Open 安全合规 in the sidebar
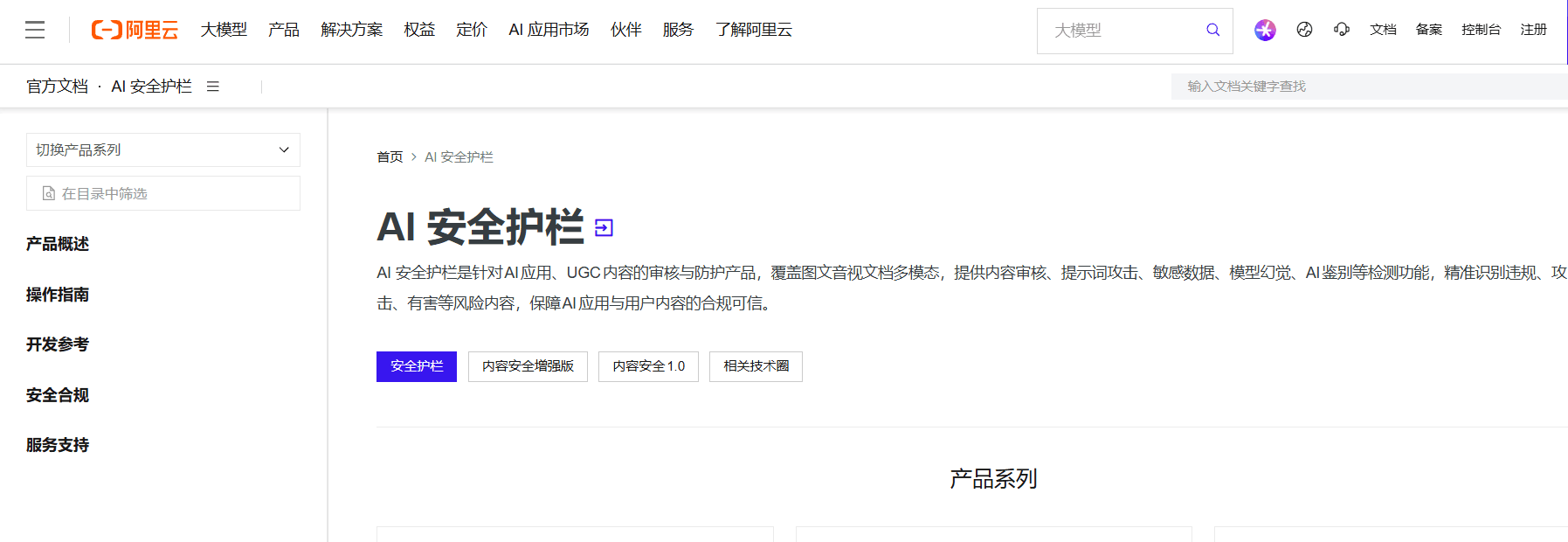Image resolution: width=1568 pixels, height=542 pixels. [58, 395]
